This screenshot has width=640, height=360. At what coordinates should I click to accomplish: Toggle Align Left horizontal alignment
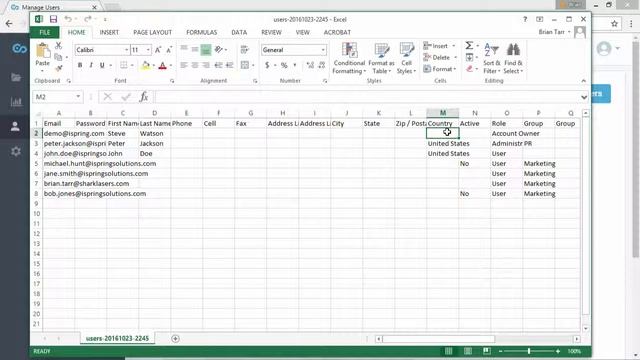pos(184,65)
